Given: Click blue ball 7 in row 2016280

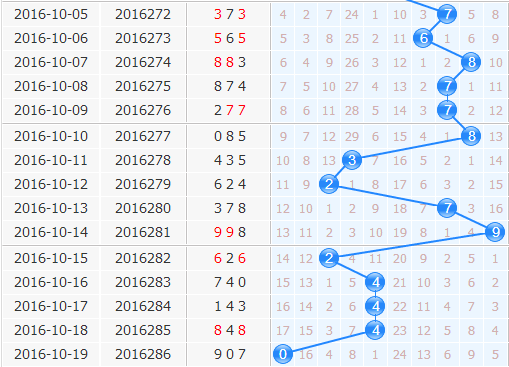Looking at the screenshot, I should (x=447, y=208).
